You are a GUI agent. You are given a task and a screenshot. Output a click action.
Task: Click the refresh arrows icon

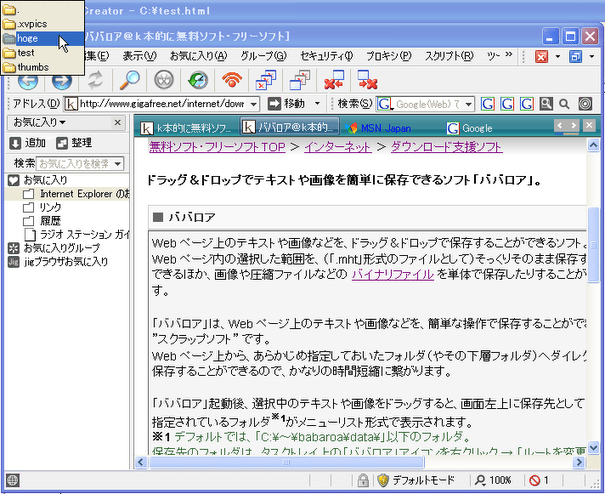pyautogui.click(x=95, y=80)
